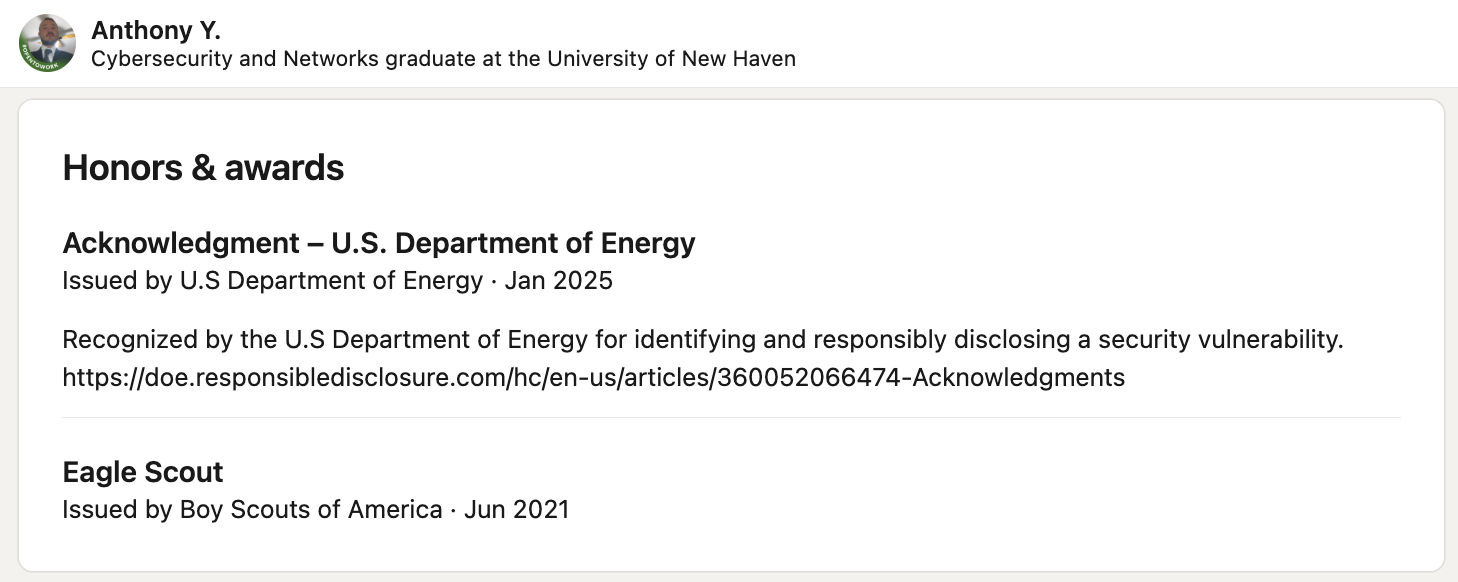Screen dimensions: 1458x582
Task: Select the Eagle Scout award title
Action: click(143, 472)
